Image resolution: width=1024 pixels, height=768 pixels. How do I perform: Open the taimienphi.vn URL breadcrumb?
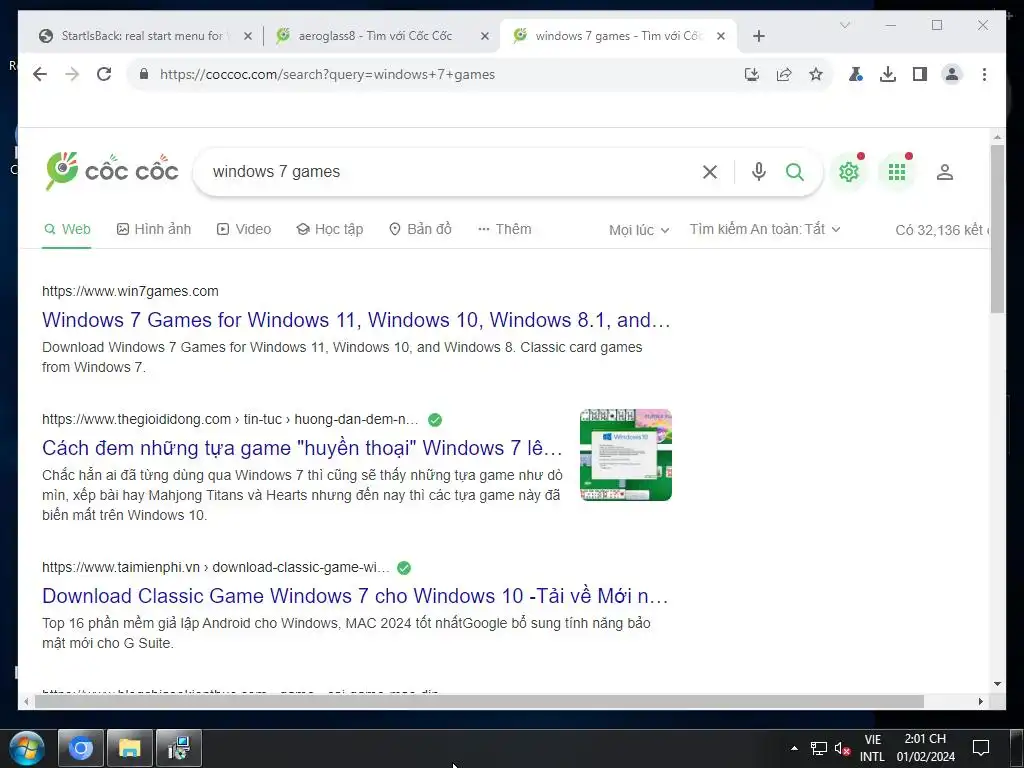[216, 568]
